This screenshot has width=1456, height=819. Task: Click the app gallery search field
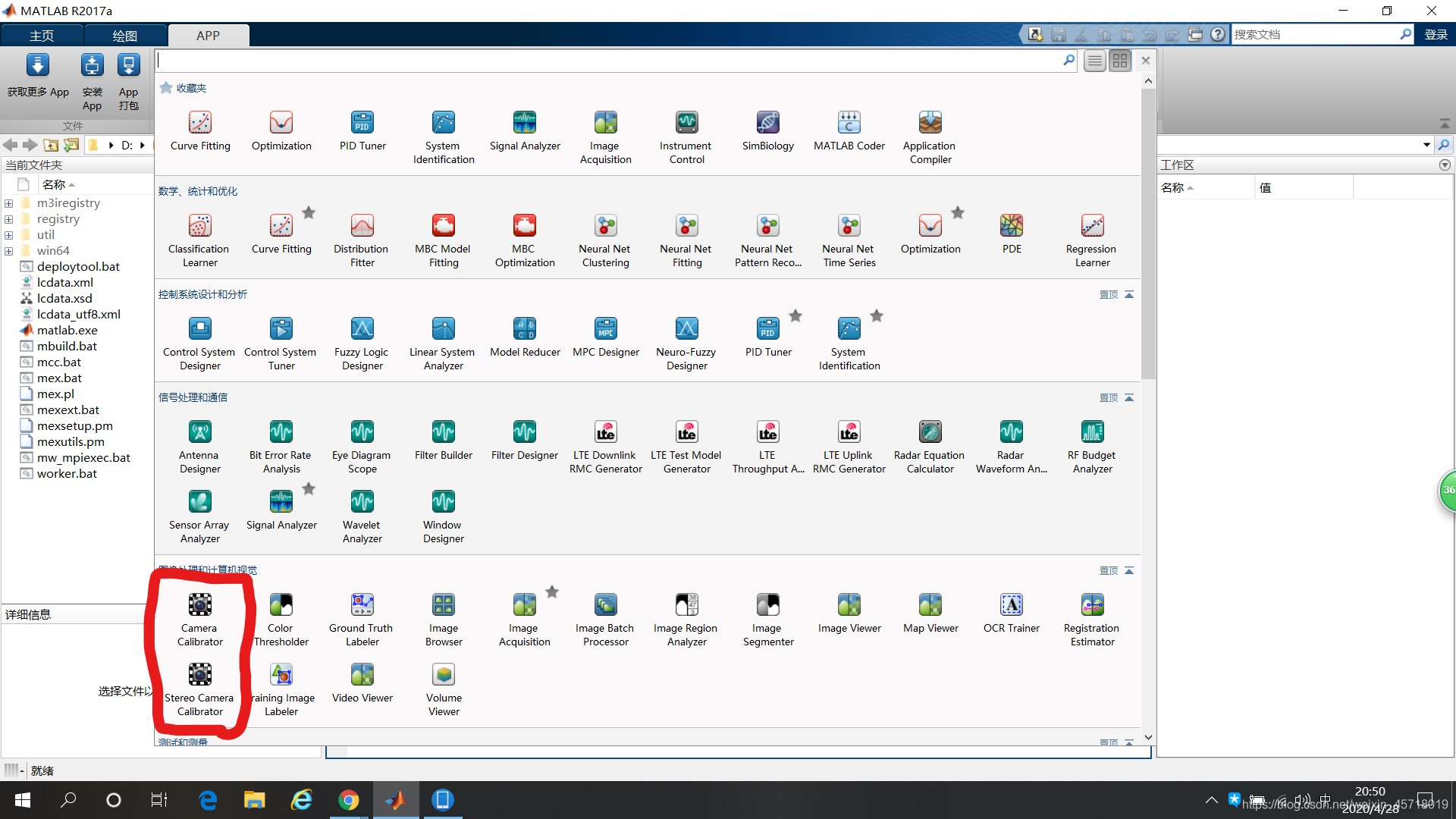coord(607,61)
